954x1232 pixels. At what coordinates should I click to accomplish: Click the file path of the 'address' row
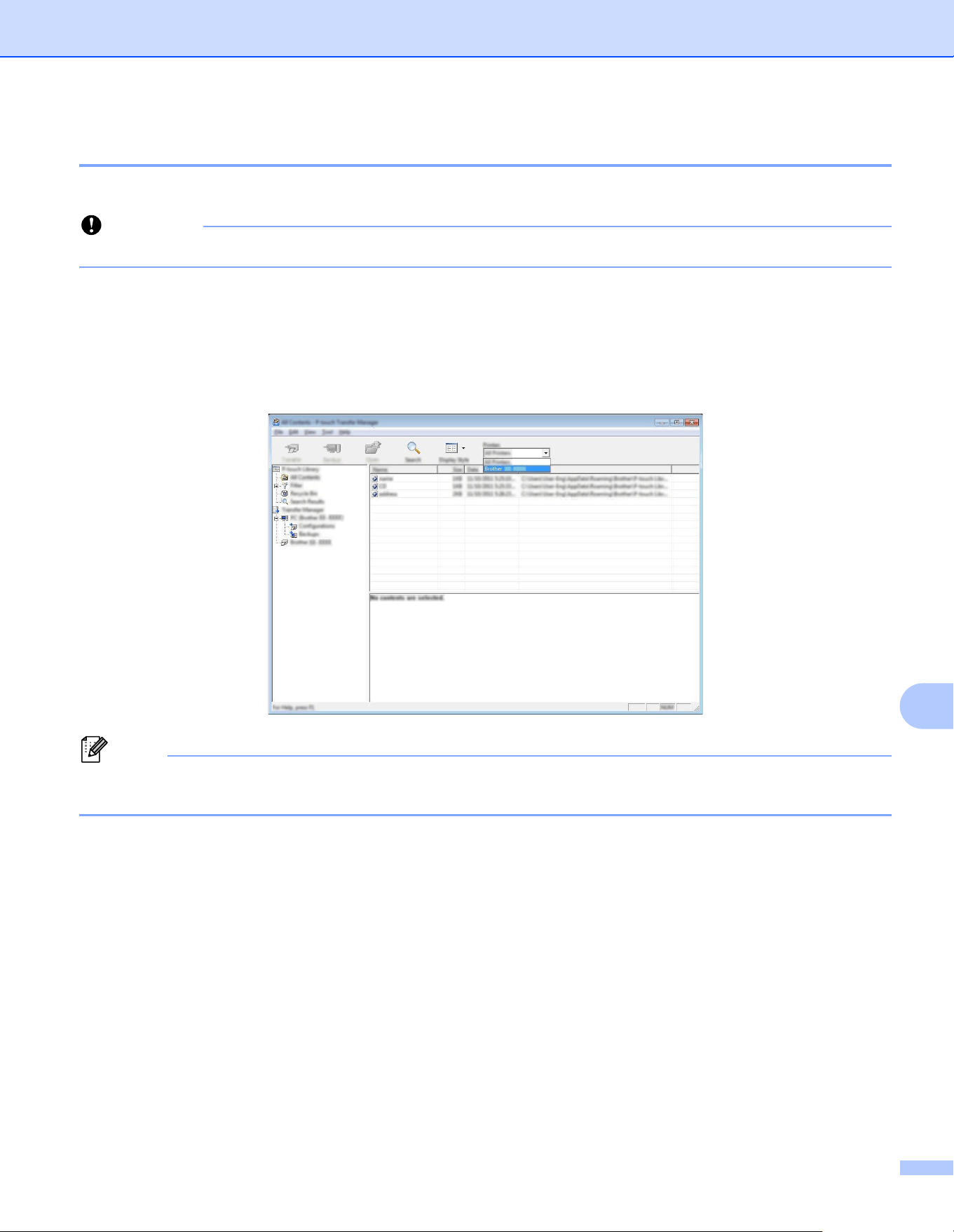coord(594,494)
